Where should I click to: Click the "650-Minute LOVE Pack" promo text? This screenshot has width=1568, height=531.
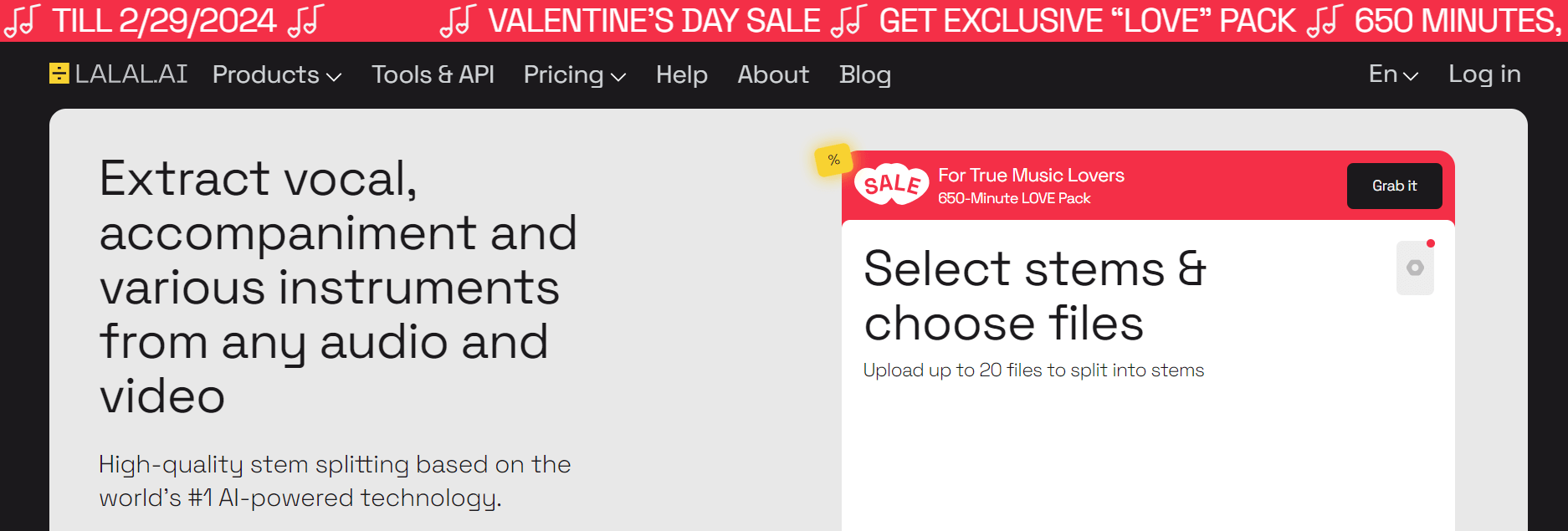(1014, 199)
